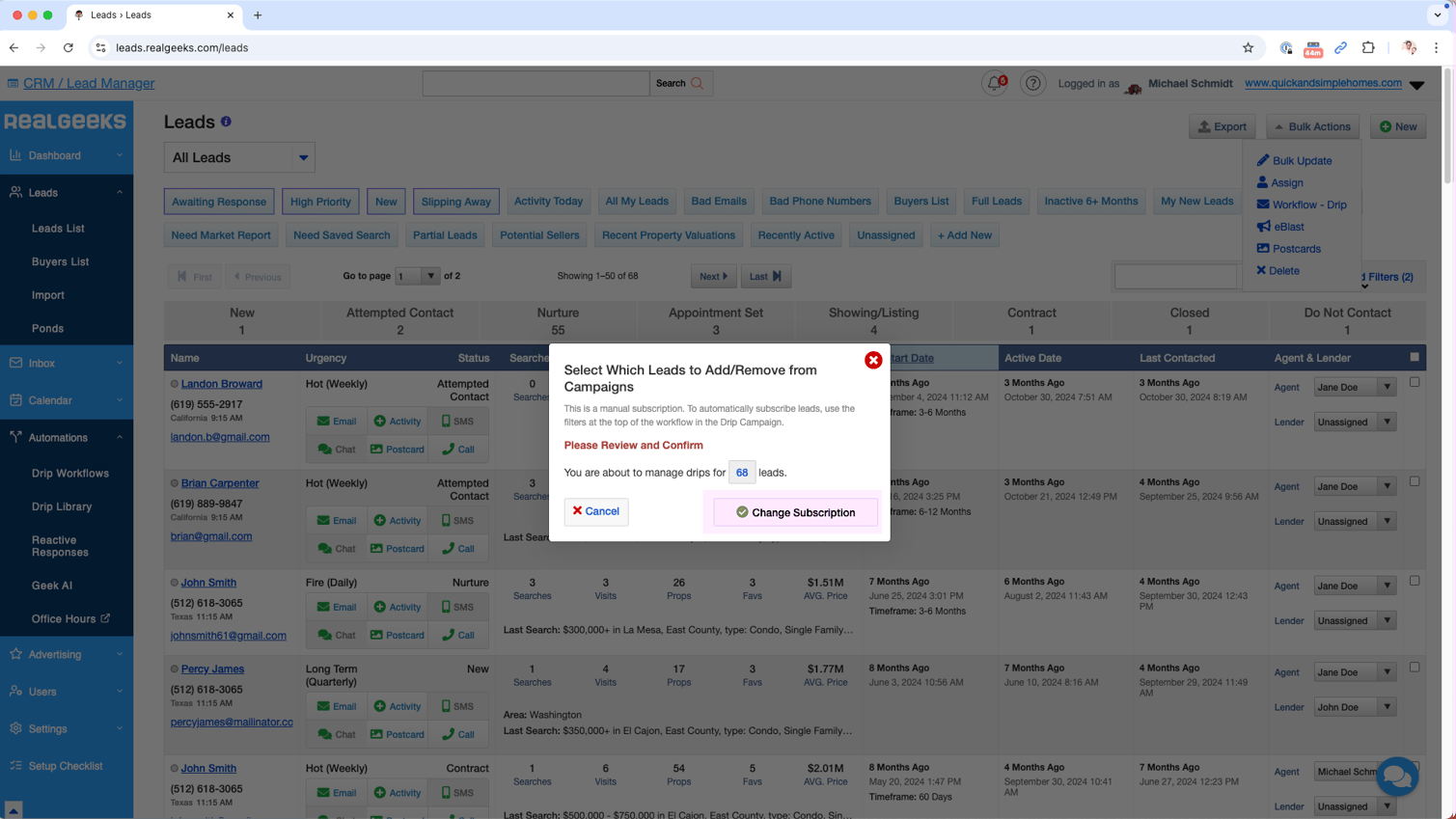
Task: Confirm with Change Subscription button
Action: (795, 512)
